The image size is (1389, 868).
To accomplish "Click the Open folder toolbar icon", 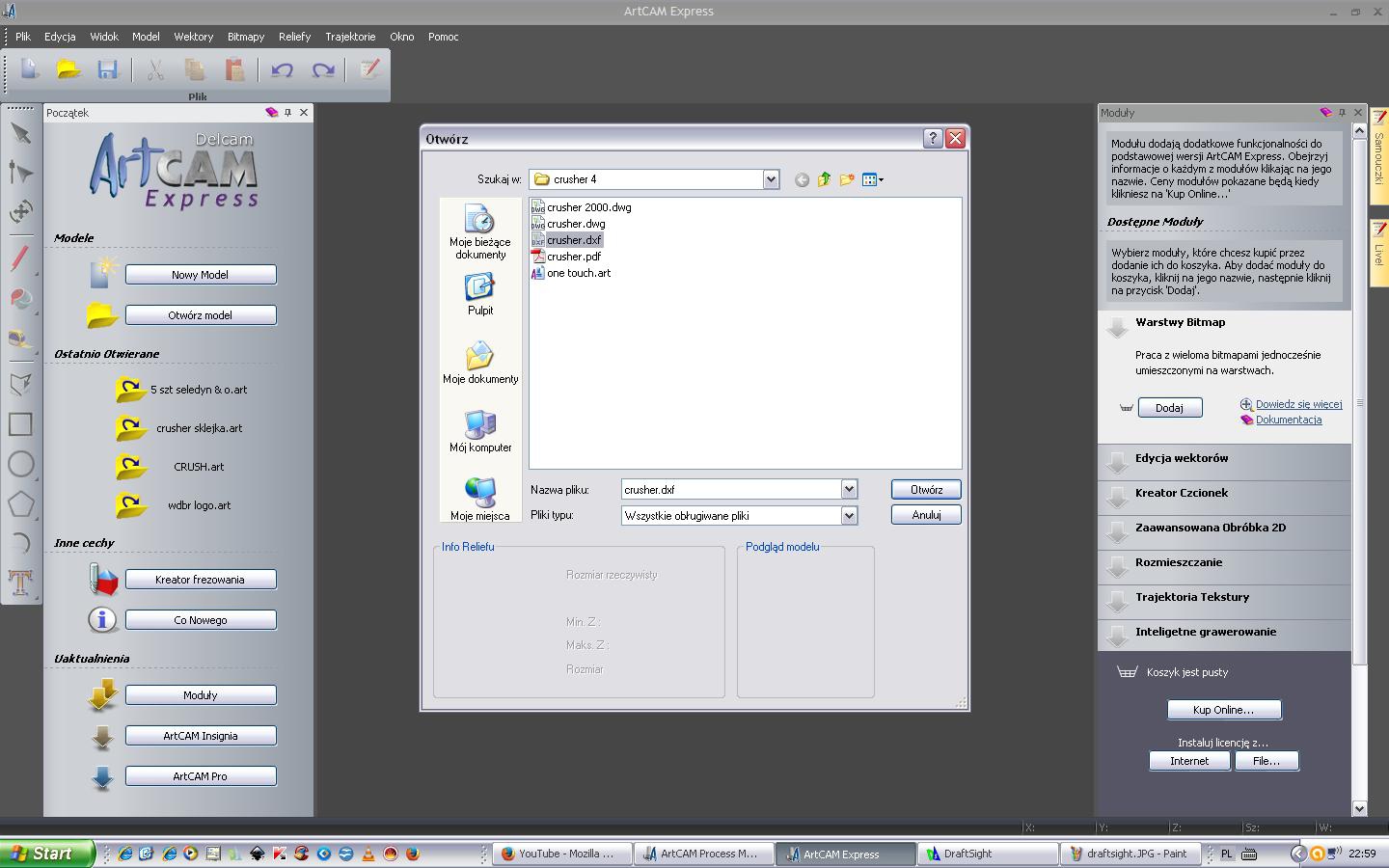I will click(68, 69).
